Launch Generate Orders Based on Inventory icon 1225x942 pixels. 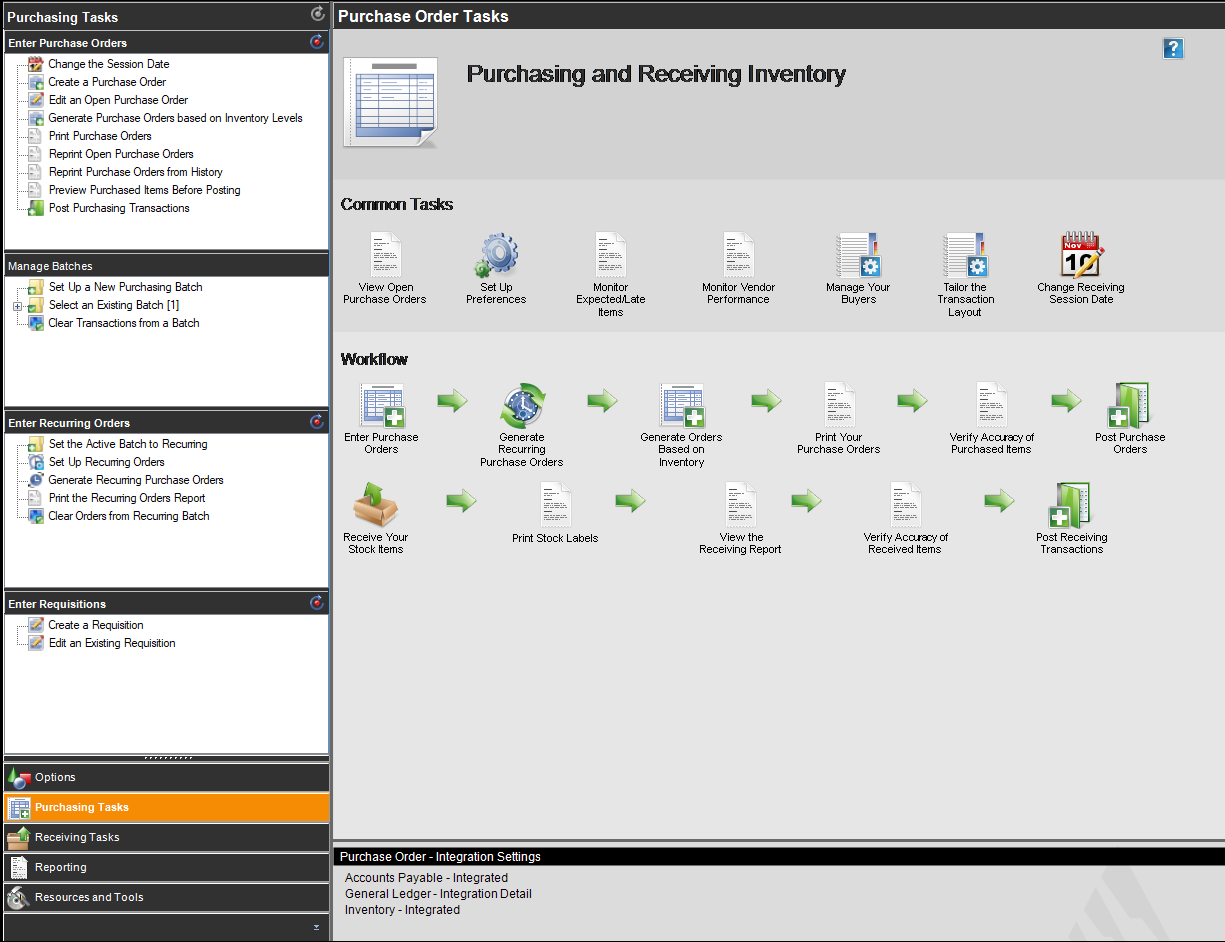[682, 405]
